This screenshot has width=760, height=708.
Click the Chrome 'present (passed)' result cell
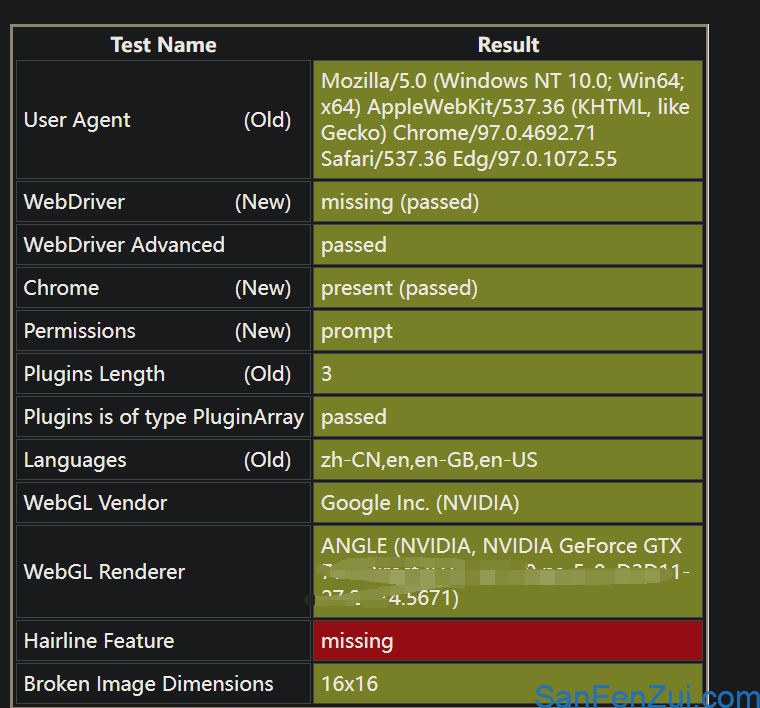click(508, 288)
